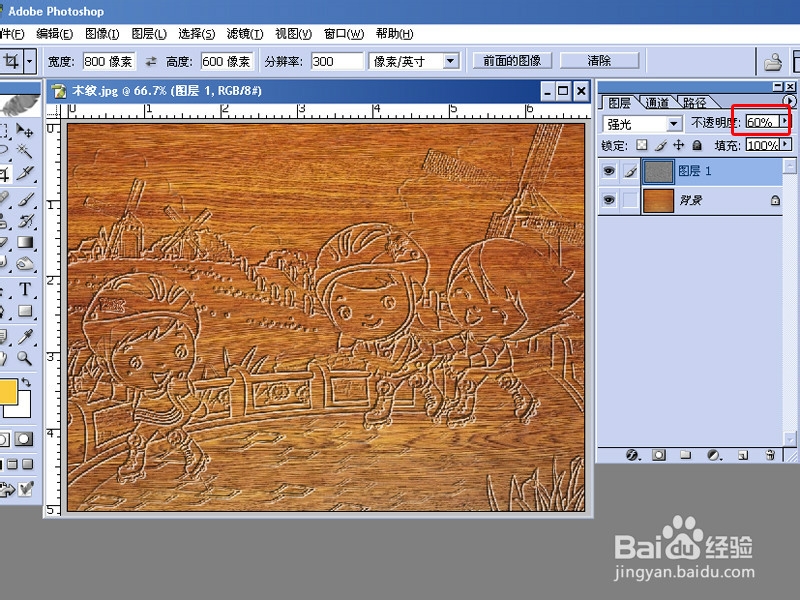
Task: Open the File Browser icon
Action: tap(773, 62)
